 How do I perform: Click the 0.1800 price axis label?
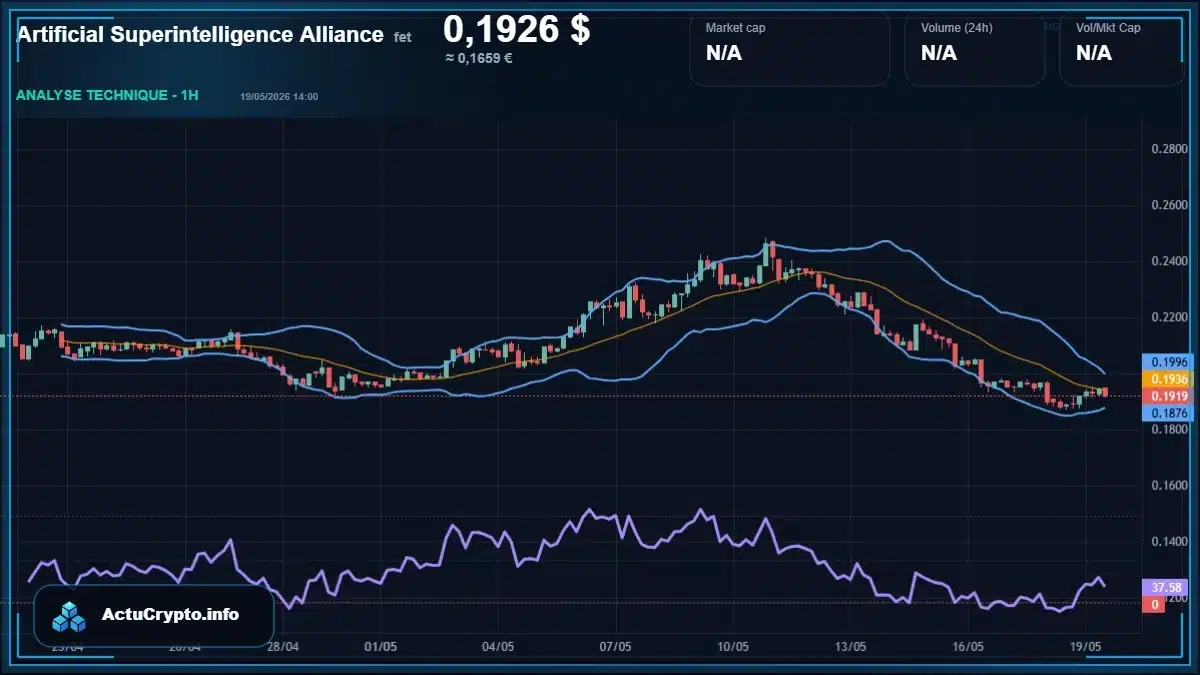[x=1169, y=429]
